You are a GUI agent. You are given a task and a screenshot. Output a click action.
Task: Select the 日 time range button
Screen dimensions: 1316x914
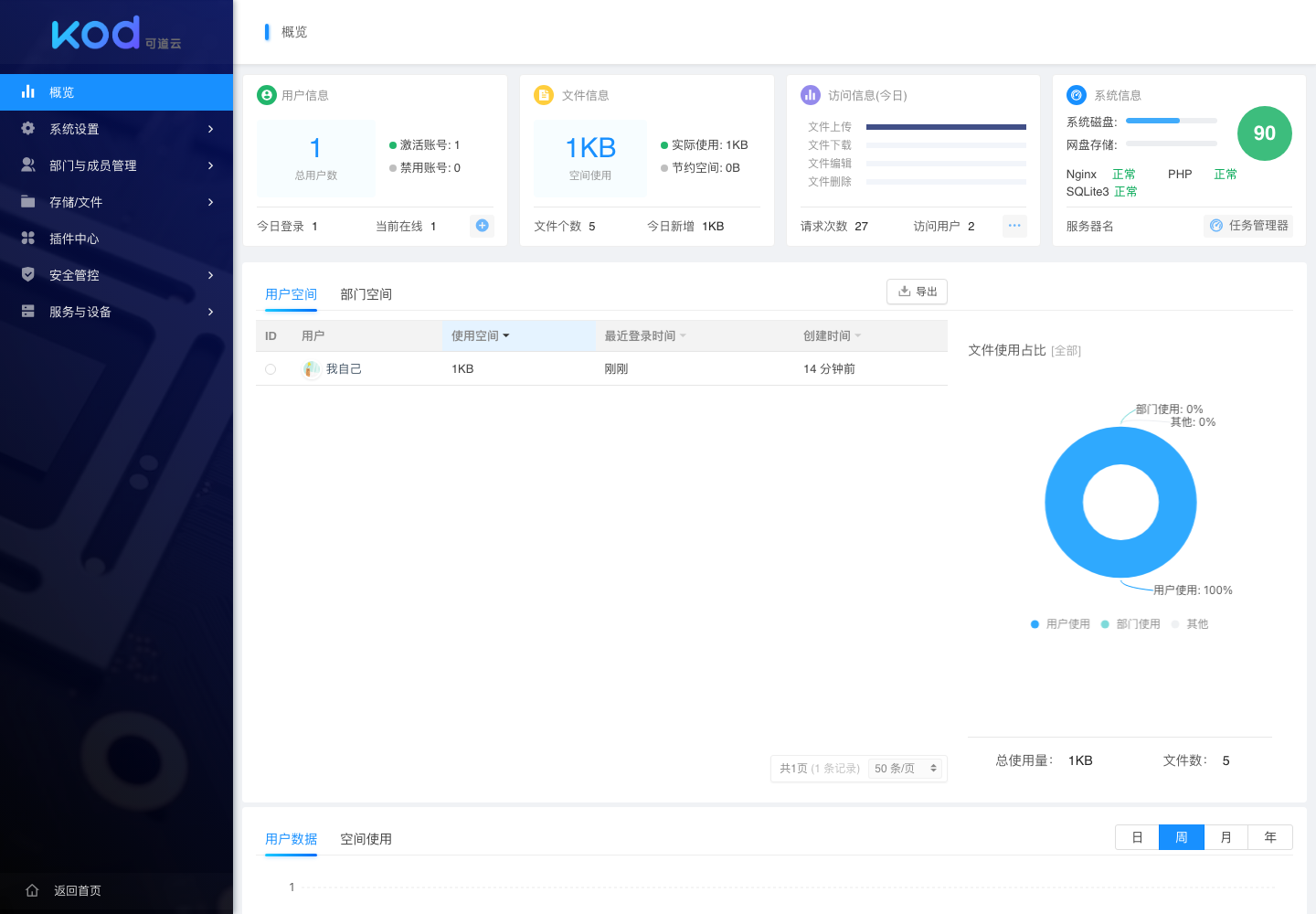1138,837
